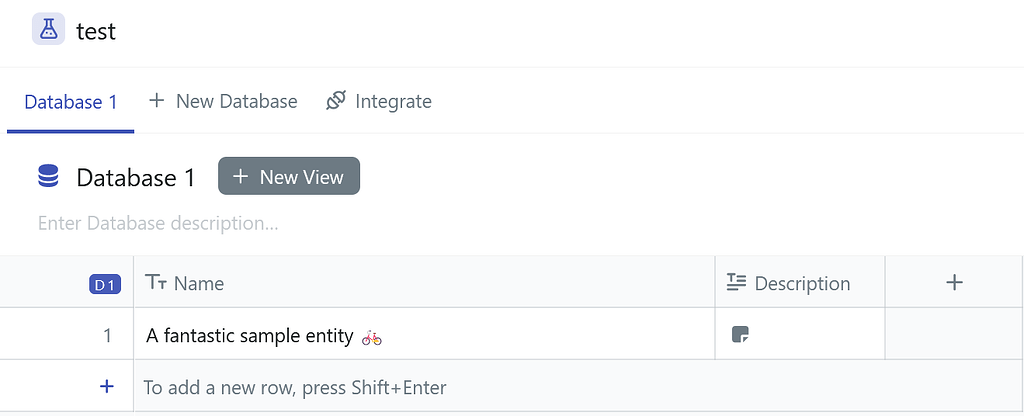Viewport: 1024px width, 416px height.
Task: Click the text type icon beside Name
Action: [156, 283]
